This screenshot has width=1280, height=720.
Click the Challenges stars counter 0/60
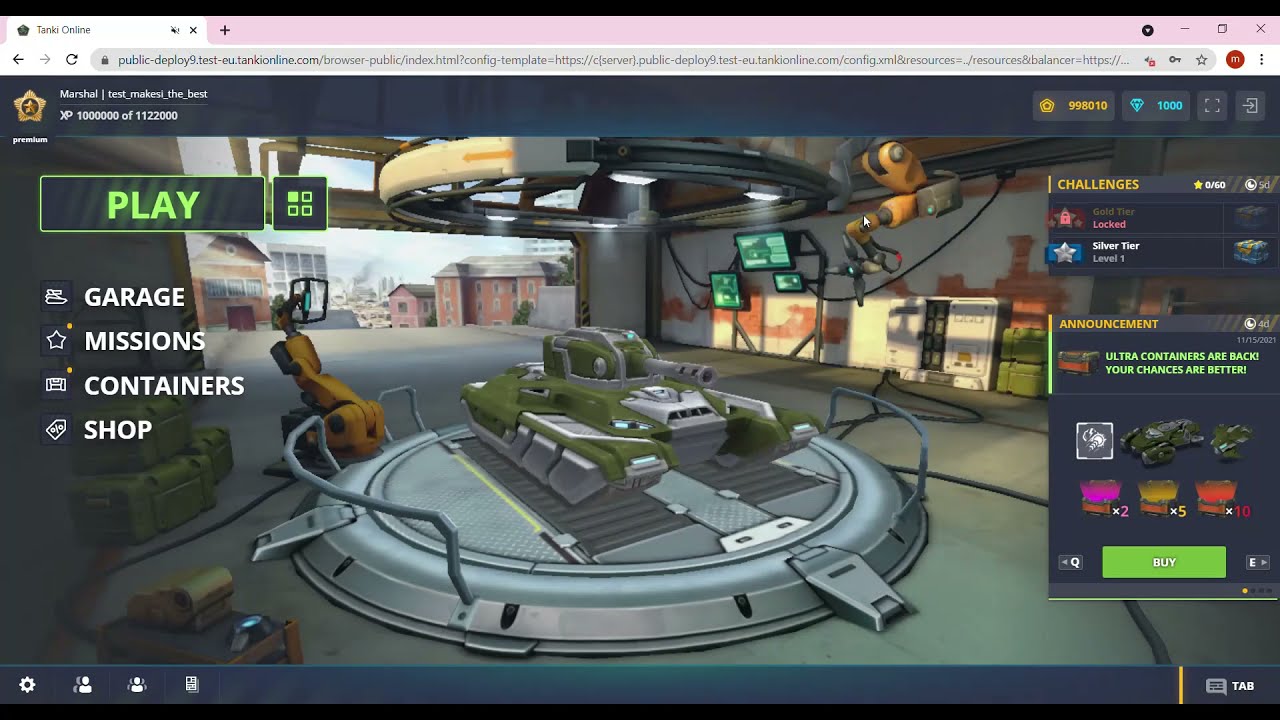tap(1209, 185)
